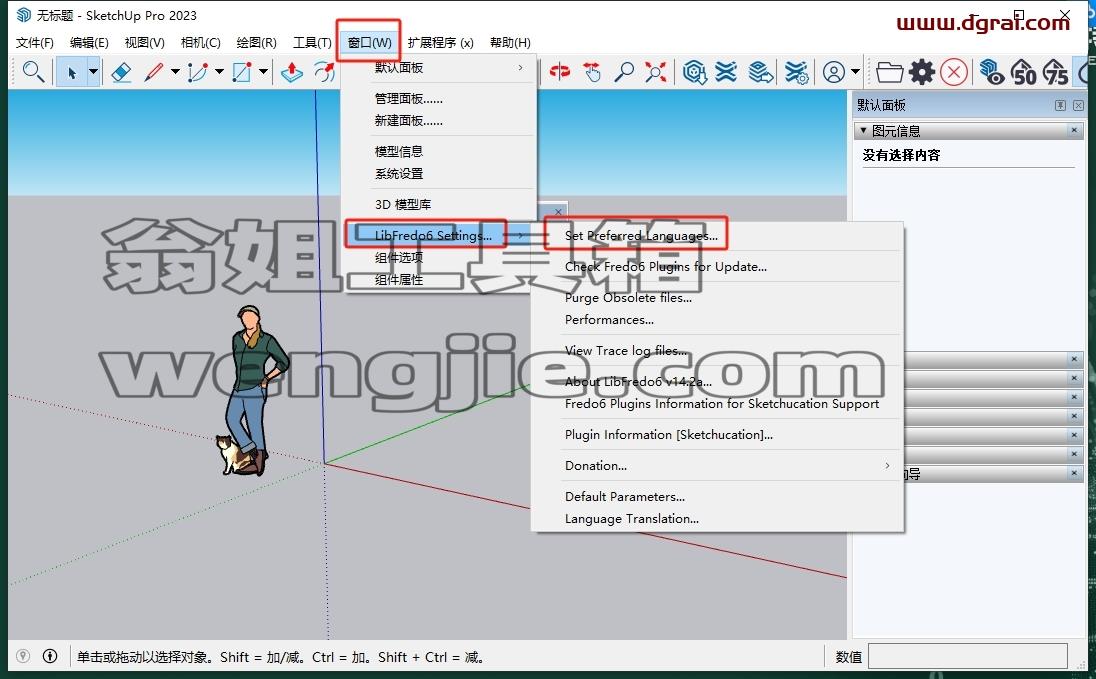Open the Rectangle tool dropdown arrow
Screen dimensions: 1096x679
tap(263, 72)
